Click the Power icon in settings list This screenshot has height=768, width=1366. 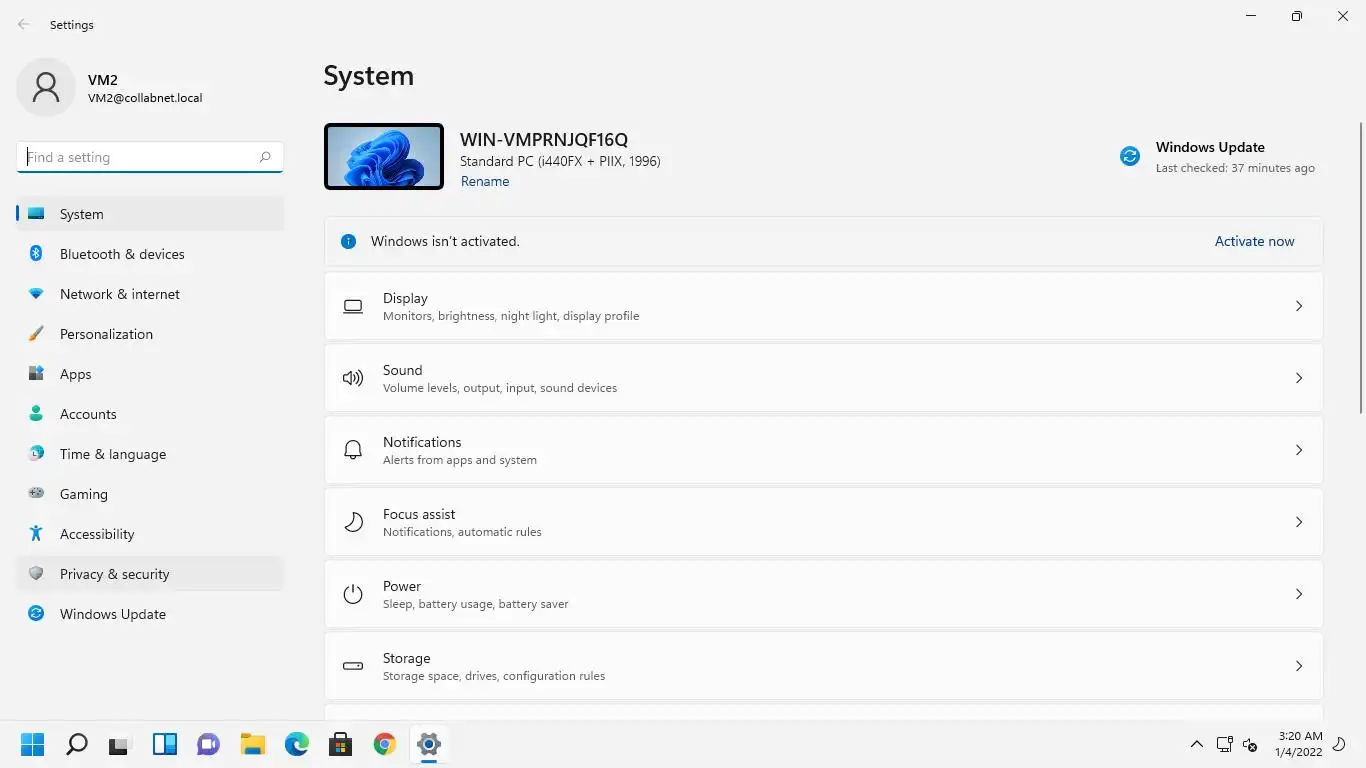point(353,594)
